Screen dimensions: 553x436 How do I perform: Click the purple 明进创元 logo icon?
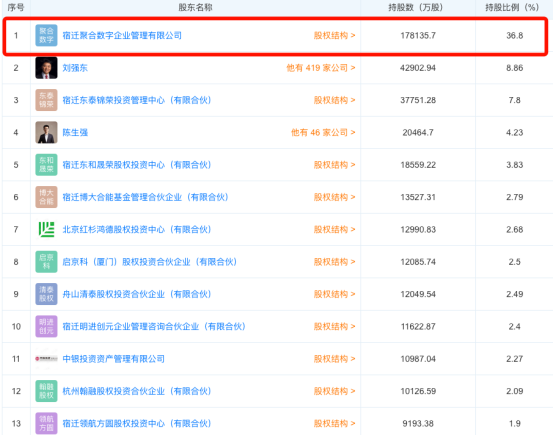46,326
